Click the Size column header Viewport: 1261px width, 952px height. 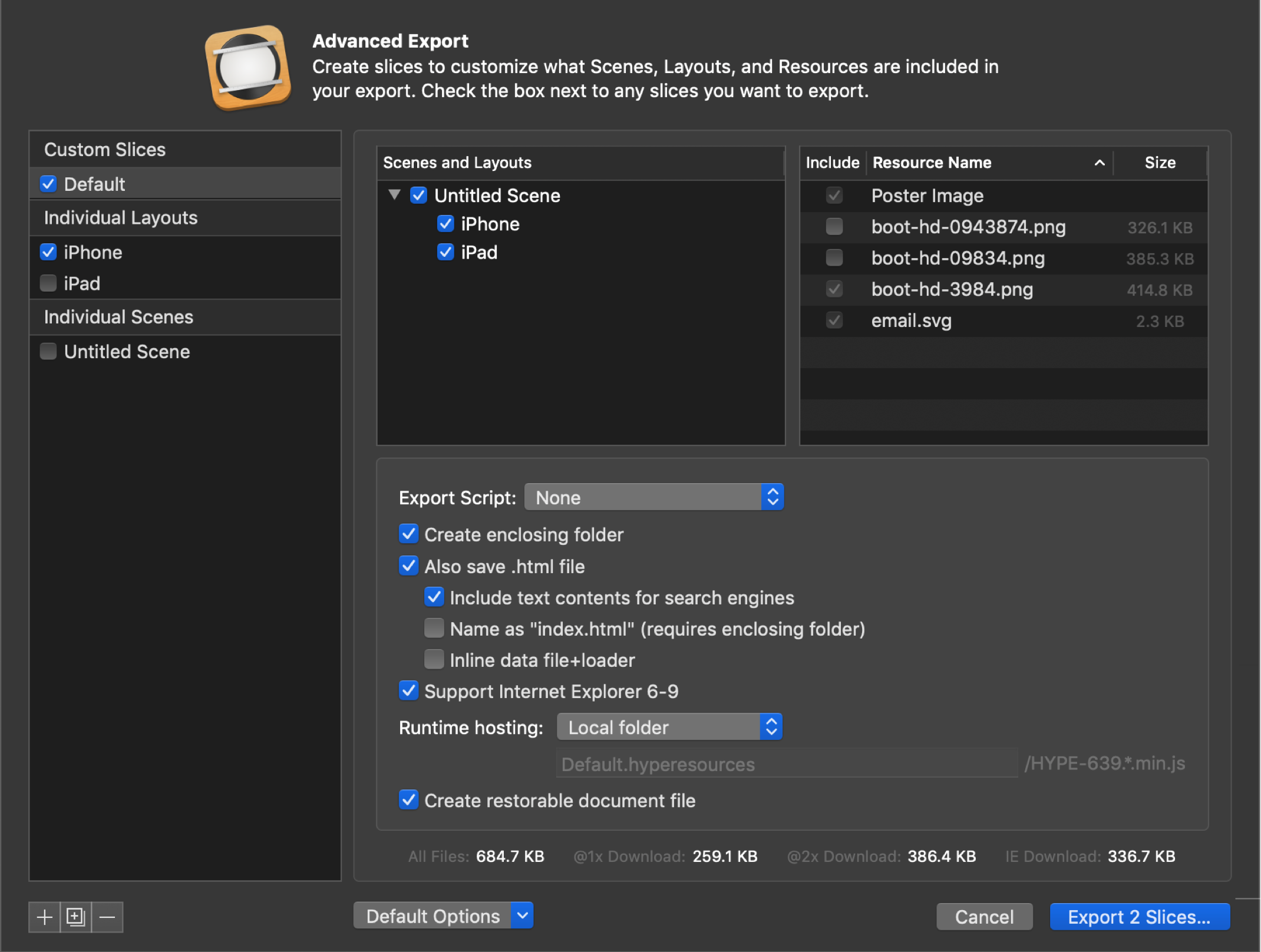coord(1159,163)
